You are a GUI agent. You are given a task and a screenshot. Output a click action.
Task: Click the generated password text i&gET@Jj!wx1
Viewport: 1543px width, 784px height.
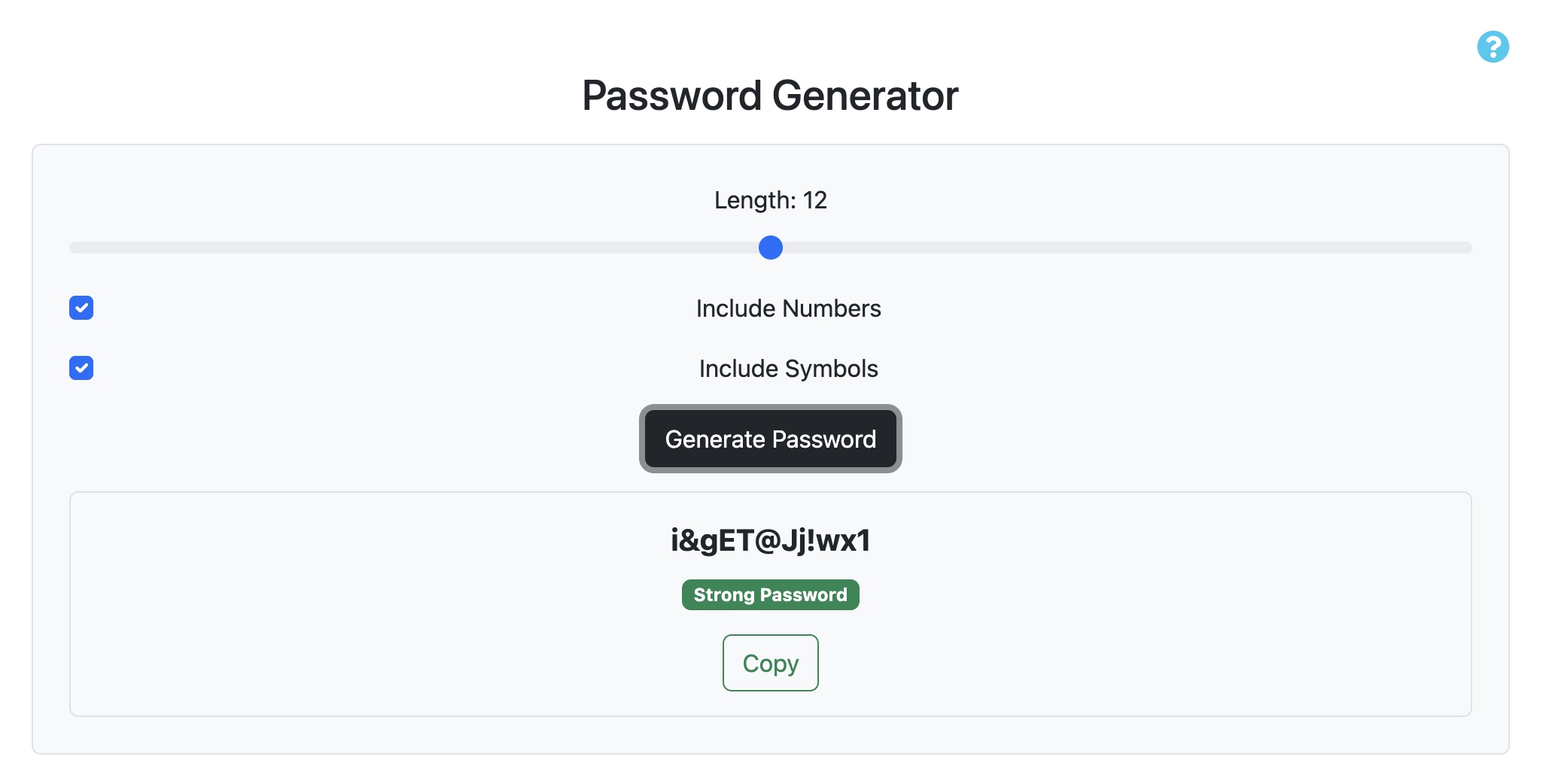click(x=770, y=540)
